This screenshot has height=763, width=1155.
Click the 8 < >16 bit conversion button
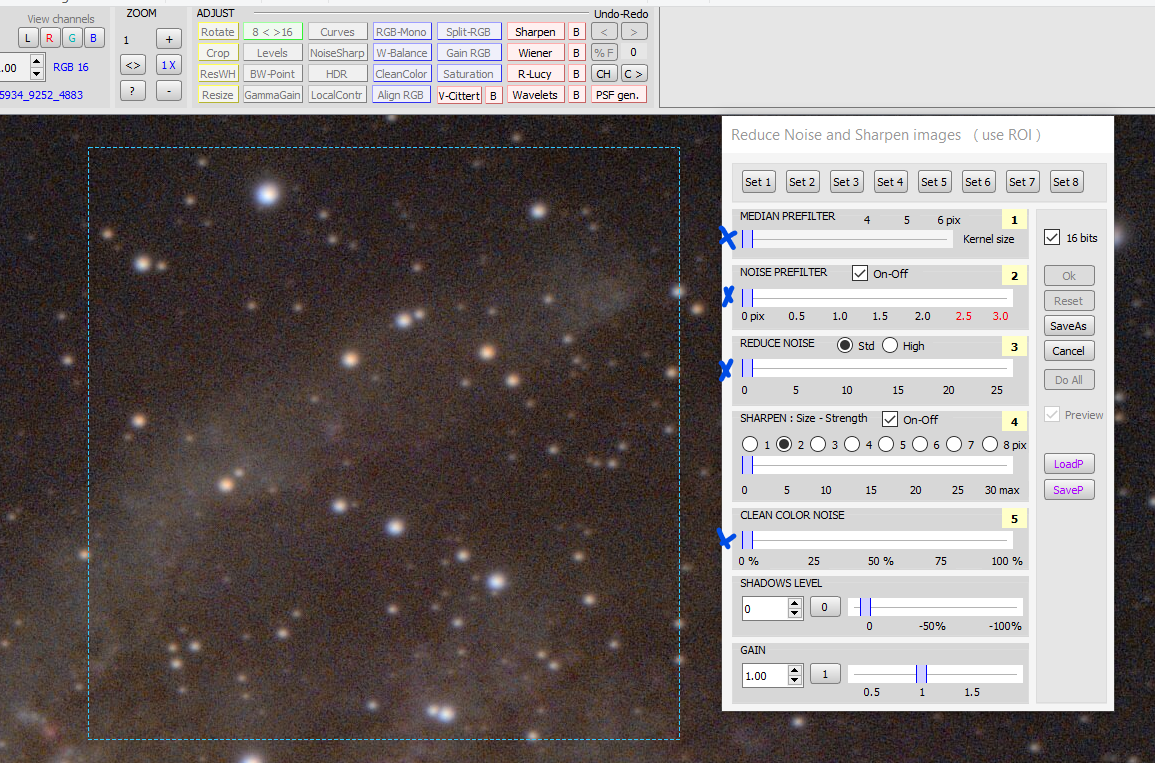273,32
